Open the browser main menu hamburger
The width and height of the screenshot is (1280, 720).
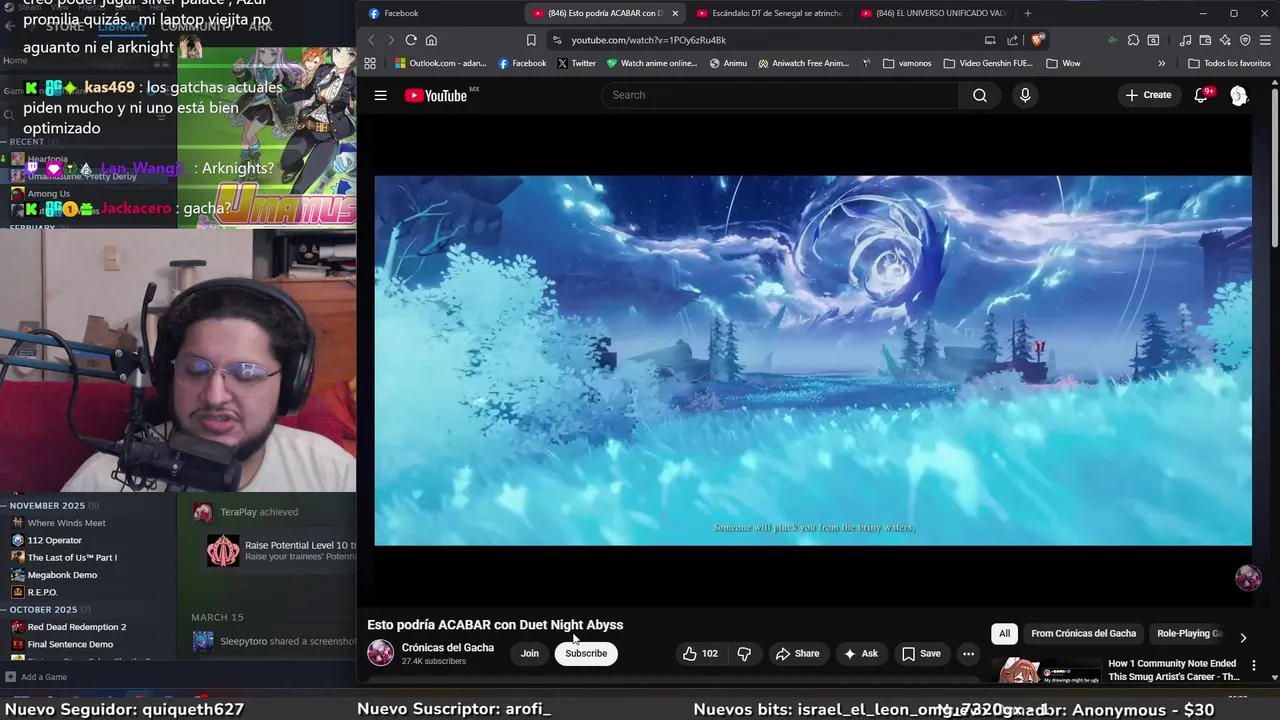1265,40
